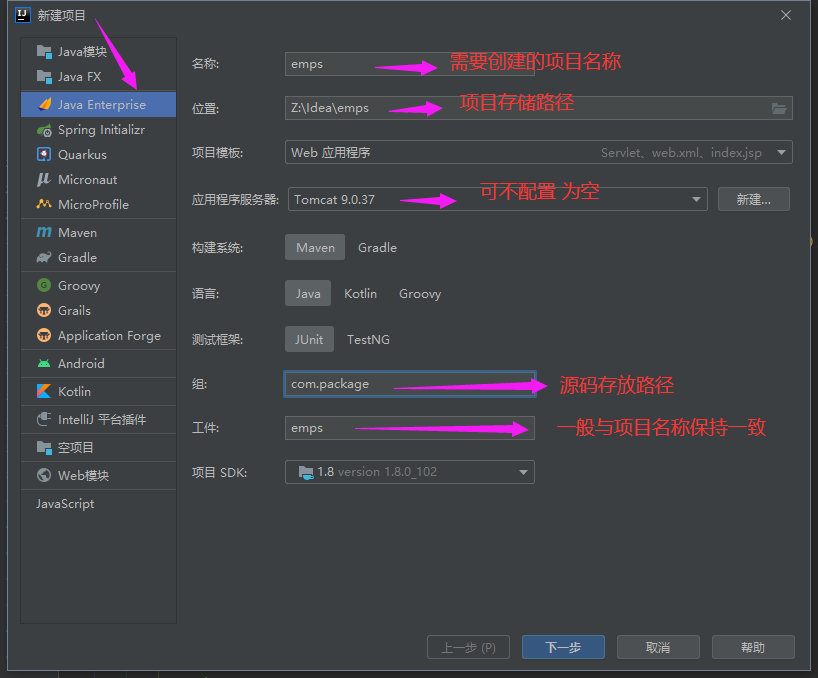Click the Quarkus icon
Image resolution: width=818 pixels, height=678 pixels.
44,154
